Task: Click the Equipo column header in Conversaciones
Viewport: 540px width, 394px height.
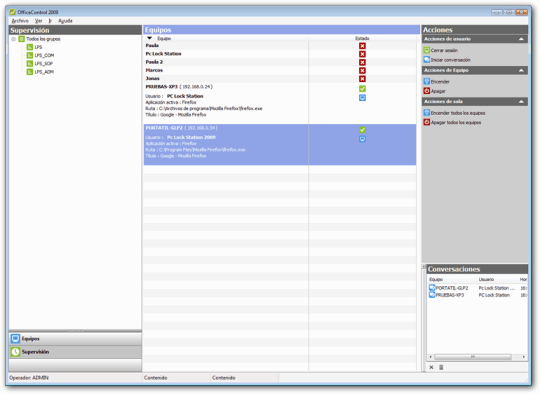Action: pos(436,279)
